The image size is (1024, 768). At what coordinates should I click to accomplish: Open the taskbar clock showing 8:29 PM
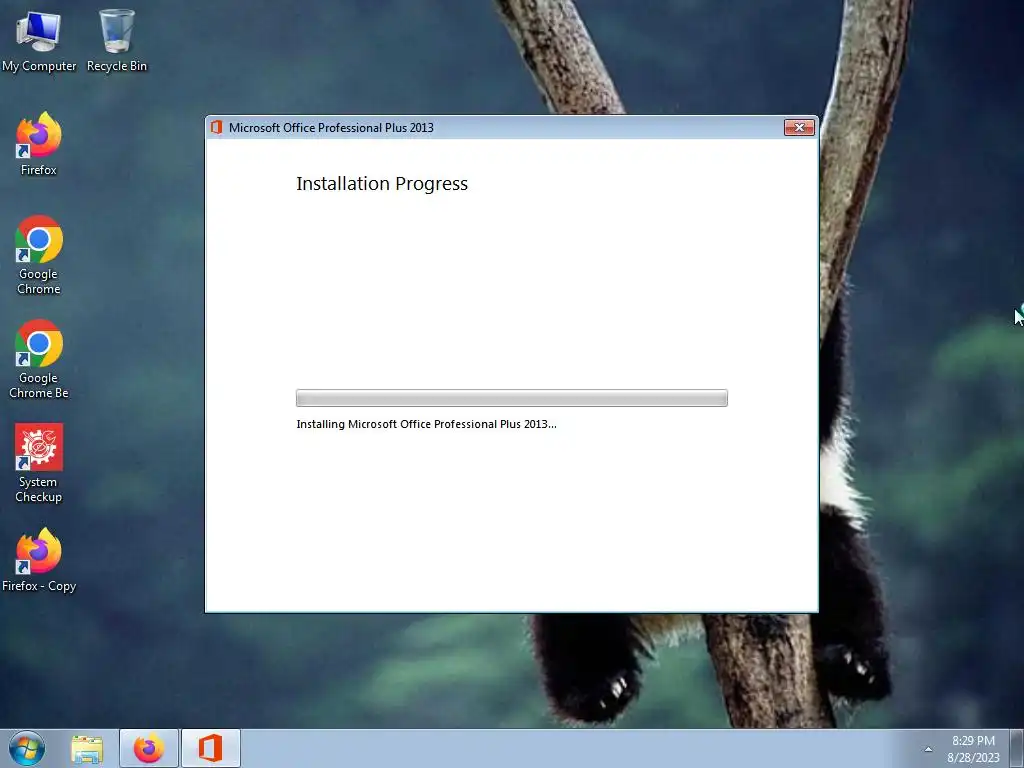(973, 749)
